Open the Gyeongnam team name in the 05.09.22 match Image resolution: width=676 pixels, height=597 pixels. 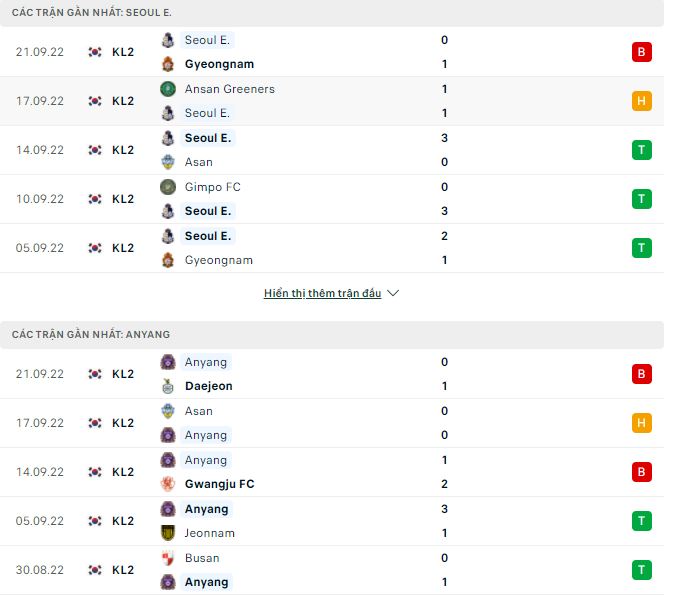[219, 260]
